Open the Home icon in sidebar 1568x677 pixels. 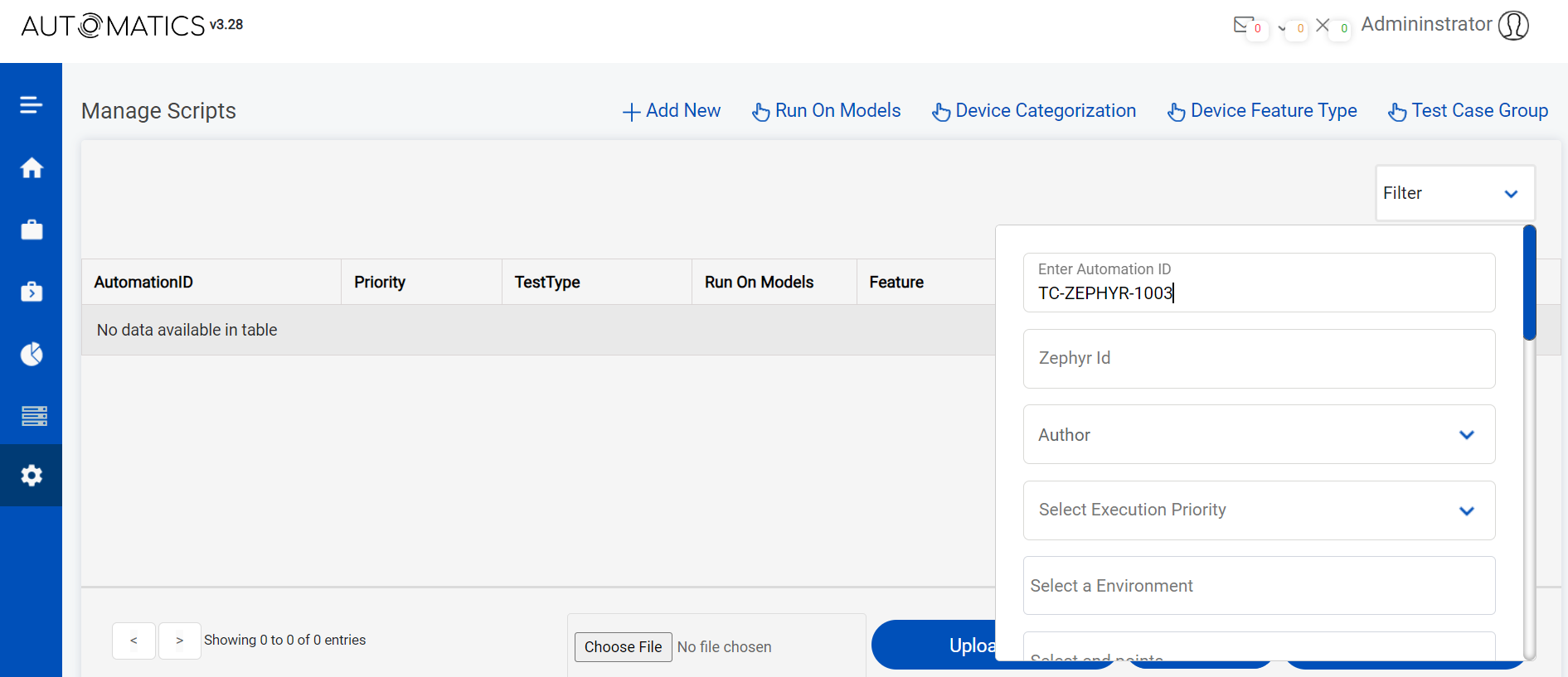point(32,168)
